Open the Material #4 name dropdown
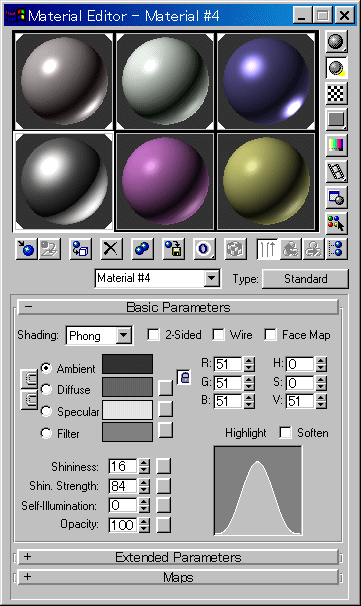Viewport: 361px width, 606px height. coord(211,278)
